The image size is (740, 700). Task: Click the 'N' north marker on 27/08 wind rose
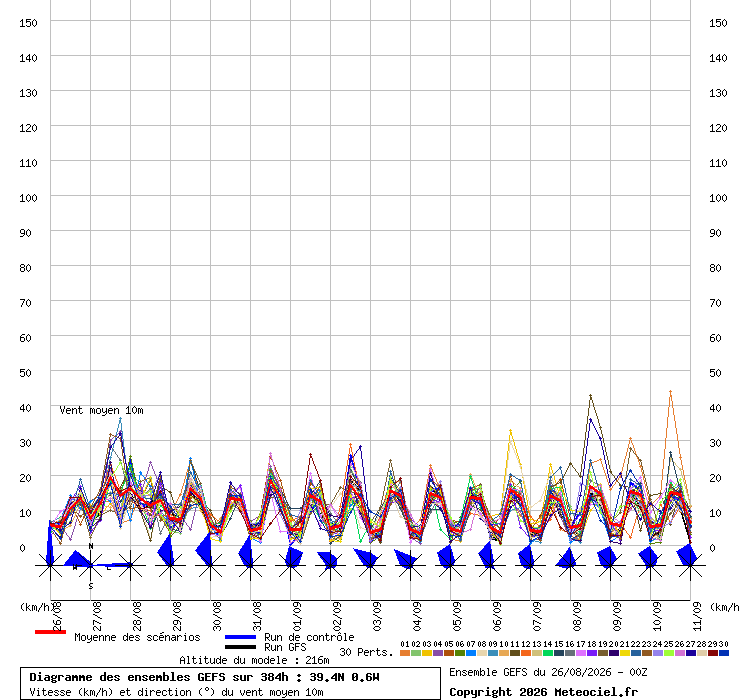tap(91, 546)
